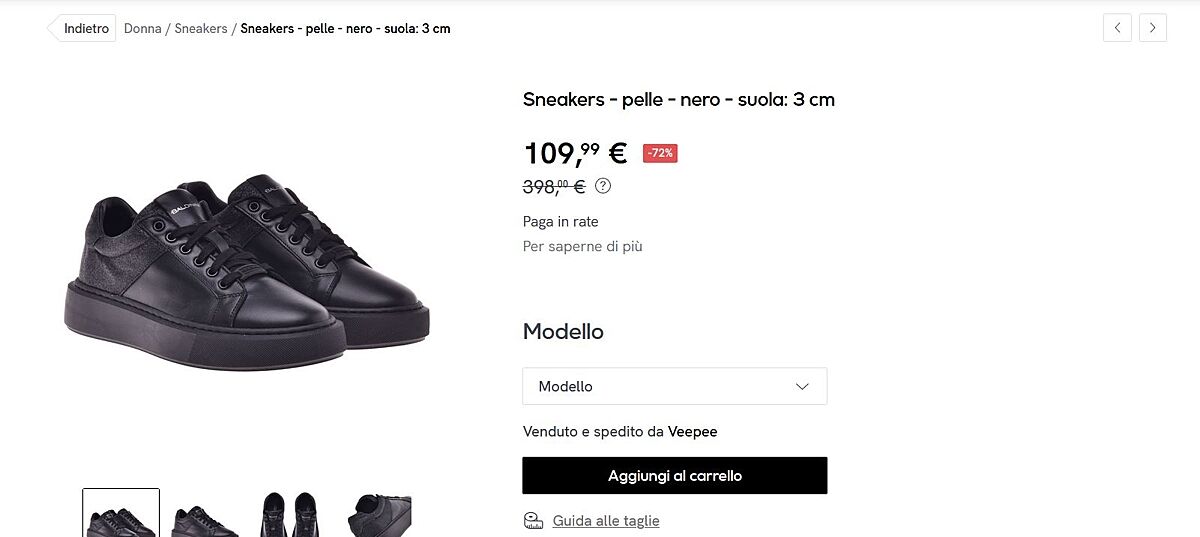Screen dimensions: 1200x537
Task: Select the second shoe thumbnail
Action: point(205,516)
